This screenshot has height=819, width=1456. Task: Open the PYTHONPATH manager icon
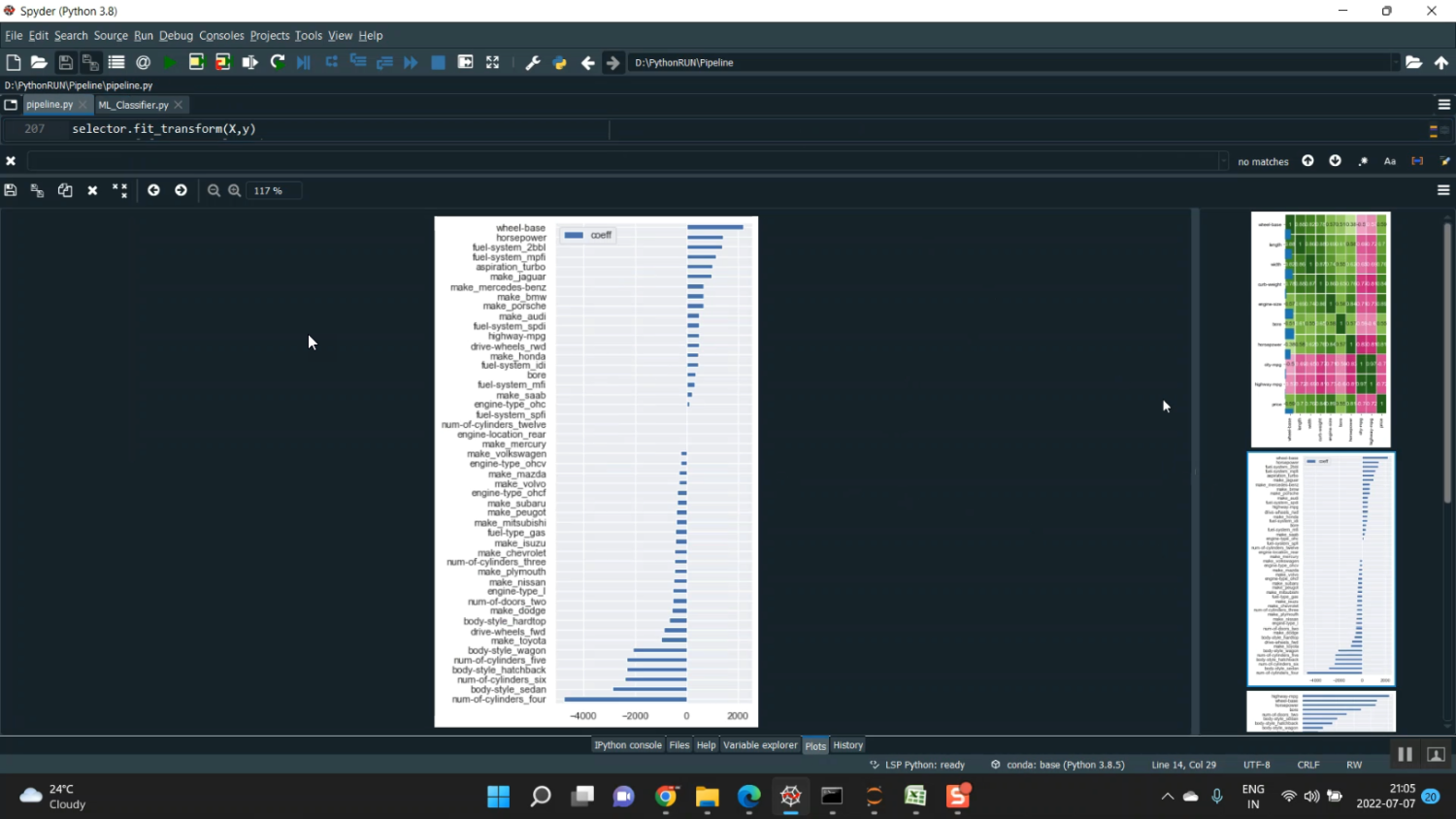tap(559, 62)
